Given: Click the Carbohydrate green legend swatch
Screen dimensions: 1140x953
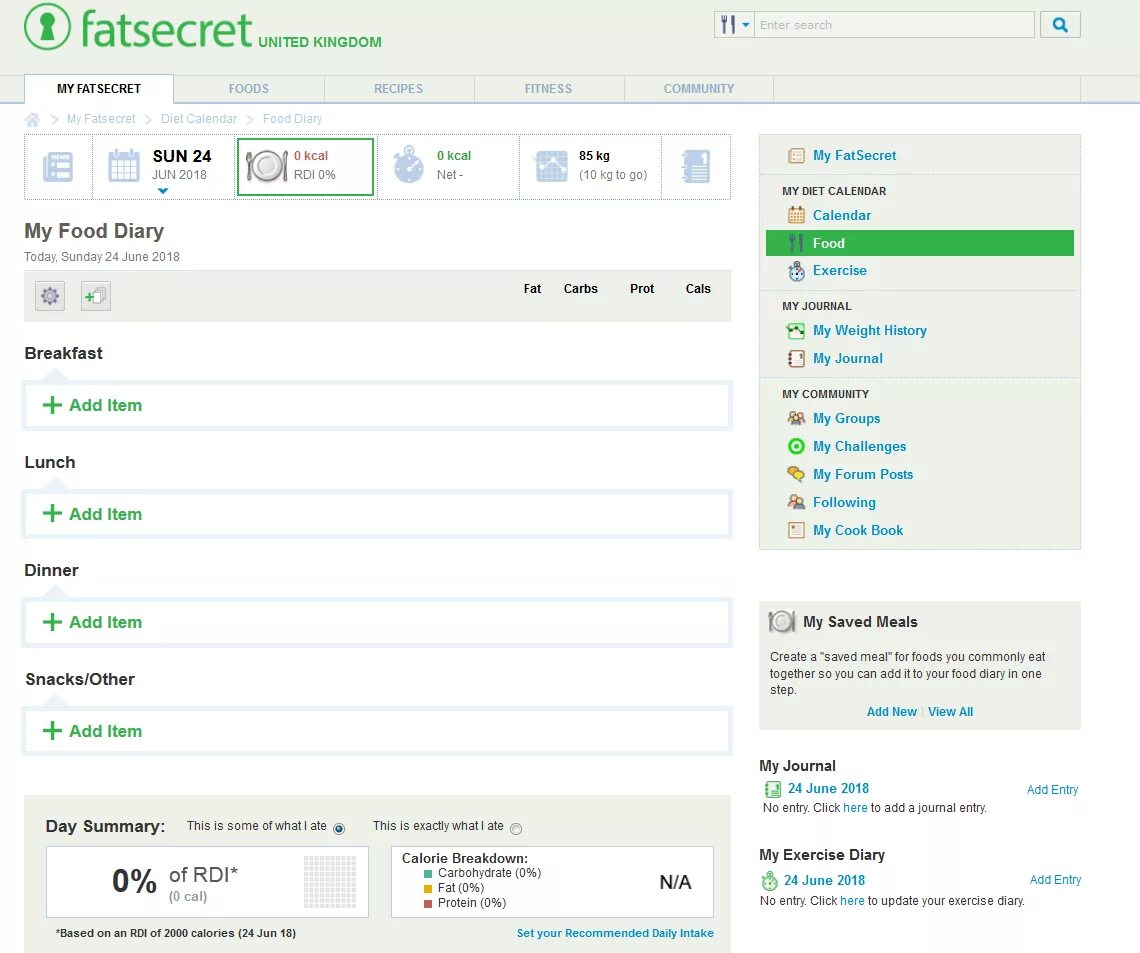Looking at the screenshot, I should pos(428,874).
